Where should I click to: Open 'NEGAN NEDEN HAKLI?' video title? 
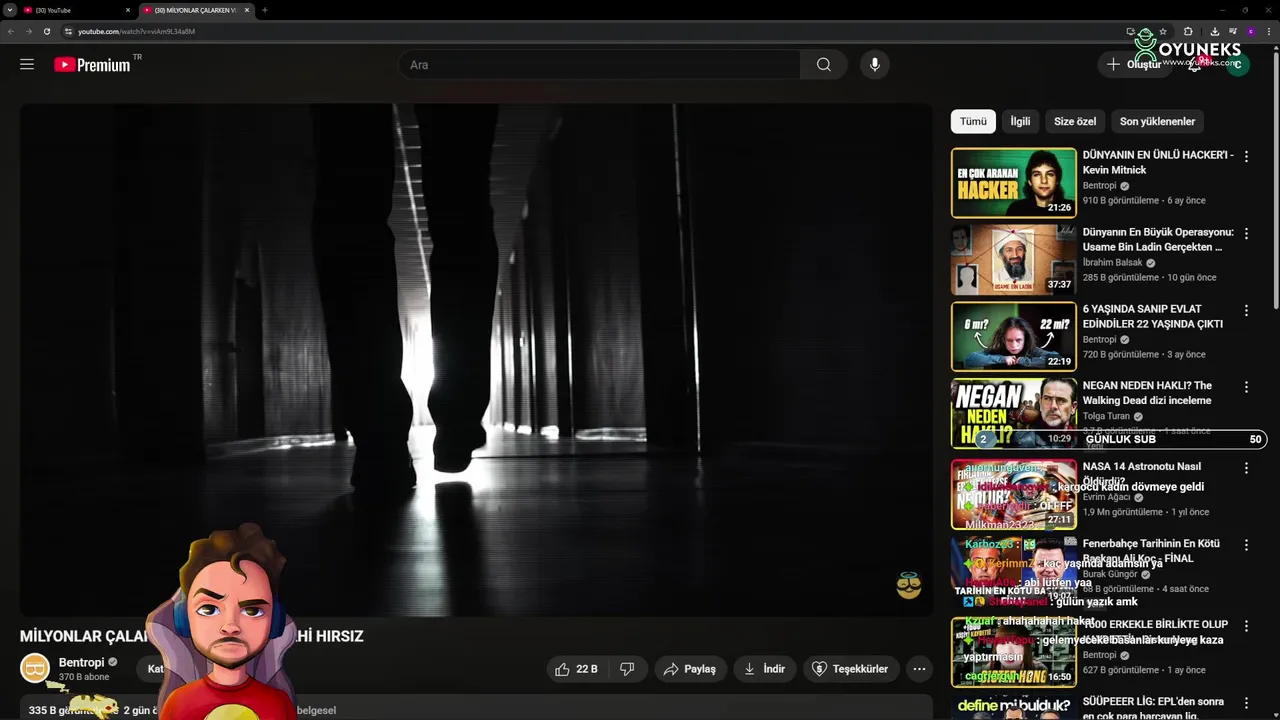[1147, 393]
